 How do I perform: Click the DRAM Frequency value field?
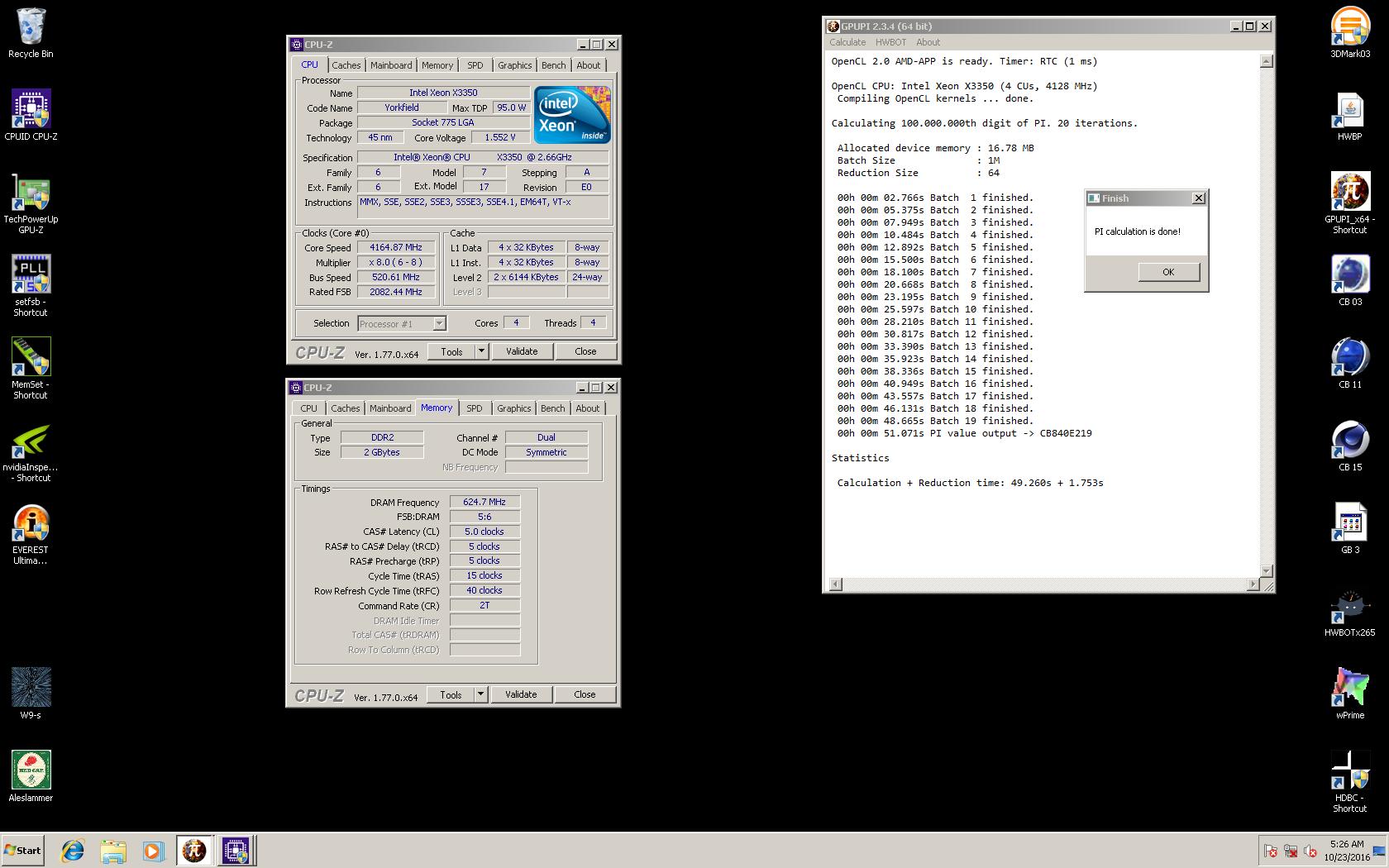coord(484,502)
